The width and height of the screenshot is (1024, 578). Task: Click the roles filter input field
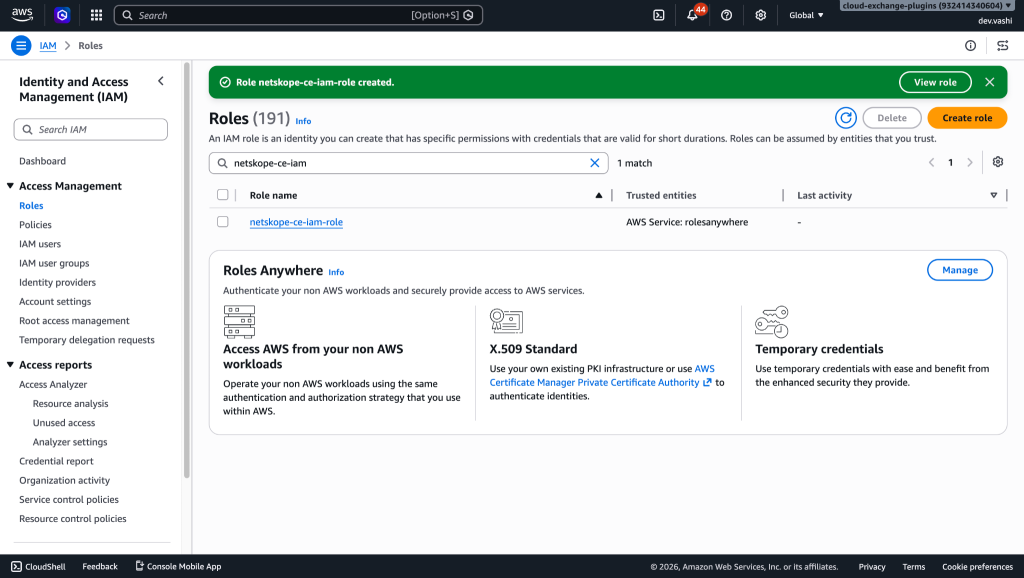[x=408, y=163]
